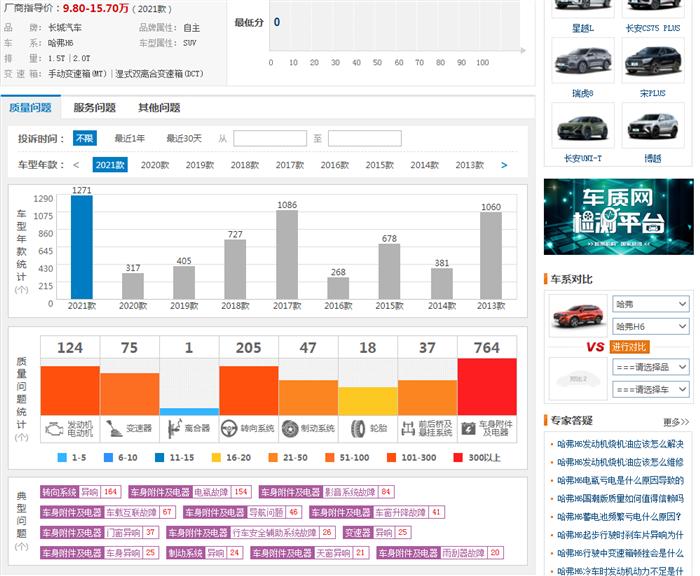Open the 博越 car thumbnail
700x576 pixels.
(x=653, y=125)
